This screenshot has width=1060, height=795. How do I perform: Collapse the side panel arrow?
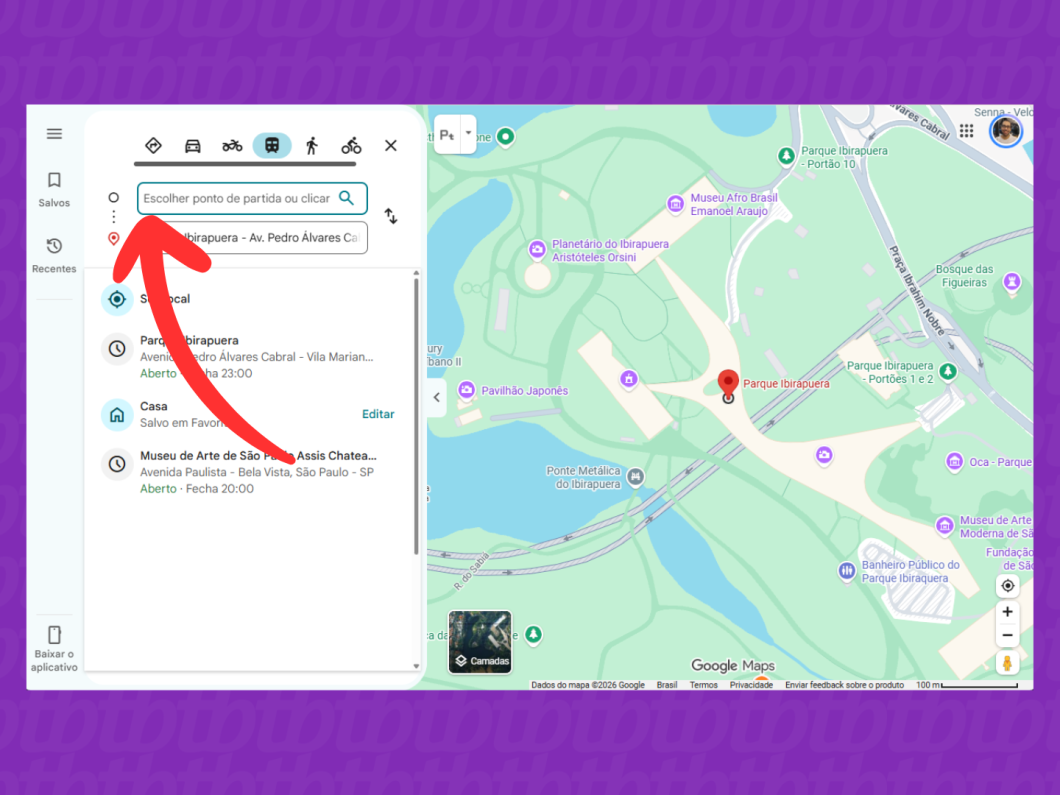click(437, 398)
